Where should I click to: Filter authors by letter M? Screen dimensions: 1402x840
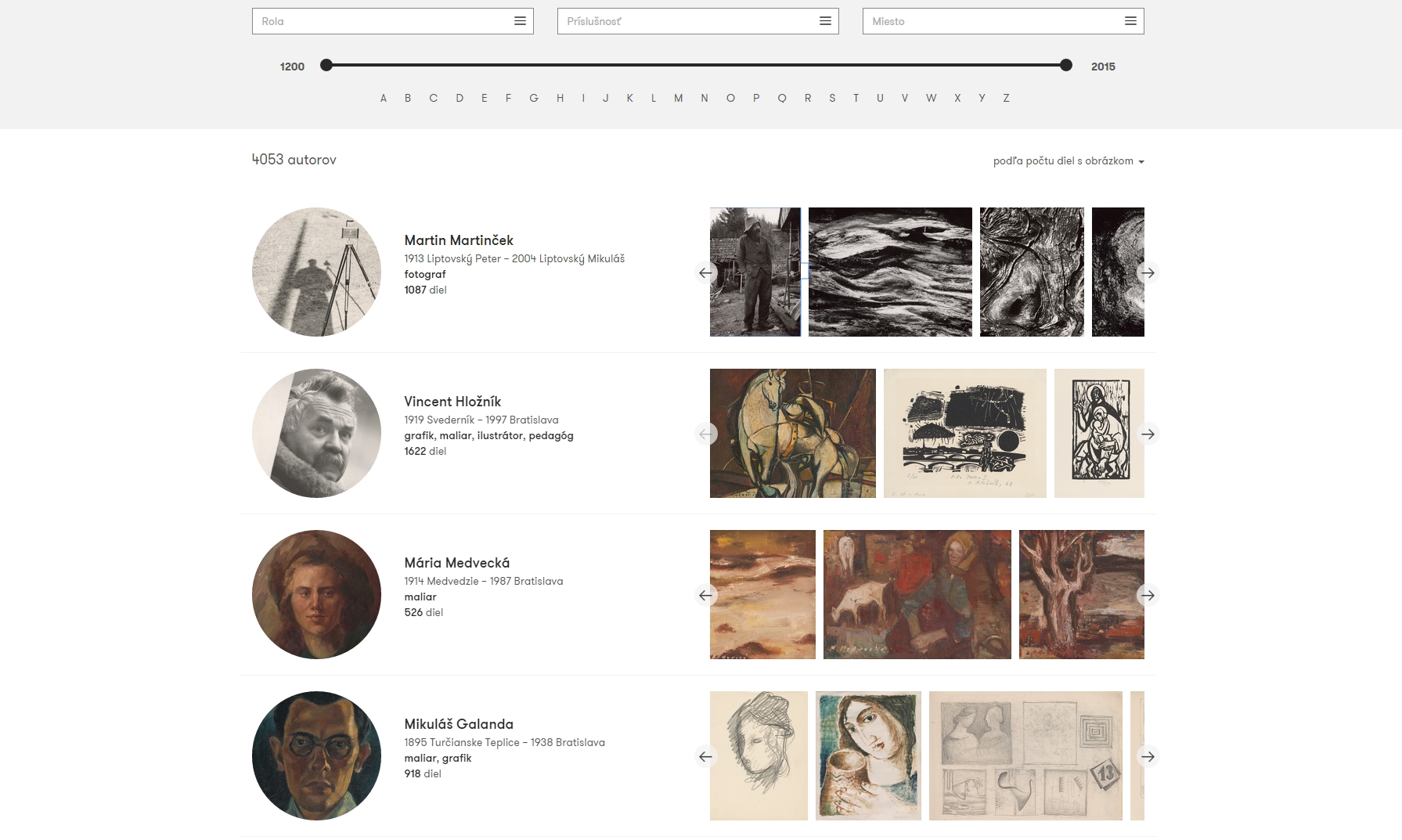pos(678,98)
